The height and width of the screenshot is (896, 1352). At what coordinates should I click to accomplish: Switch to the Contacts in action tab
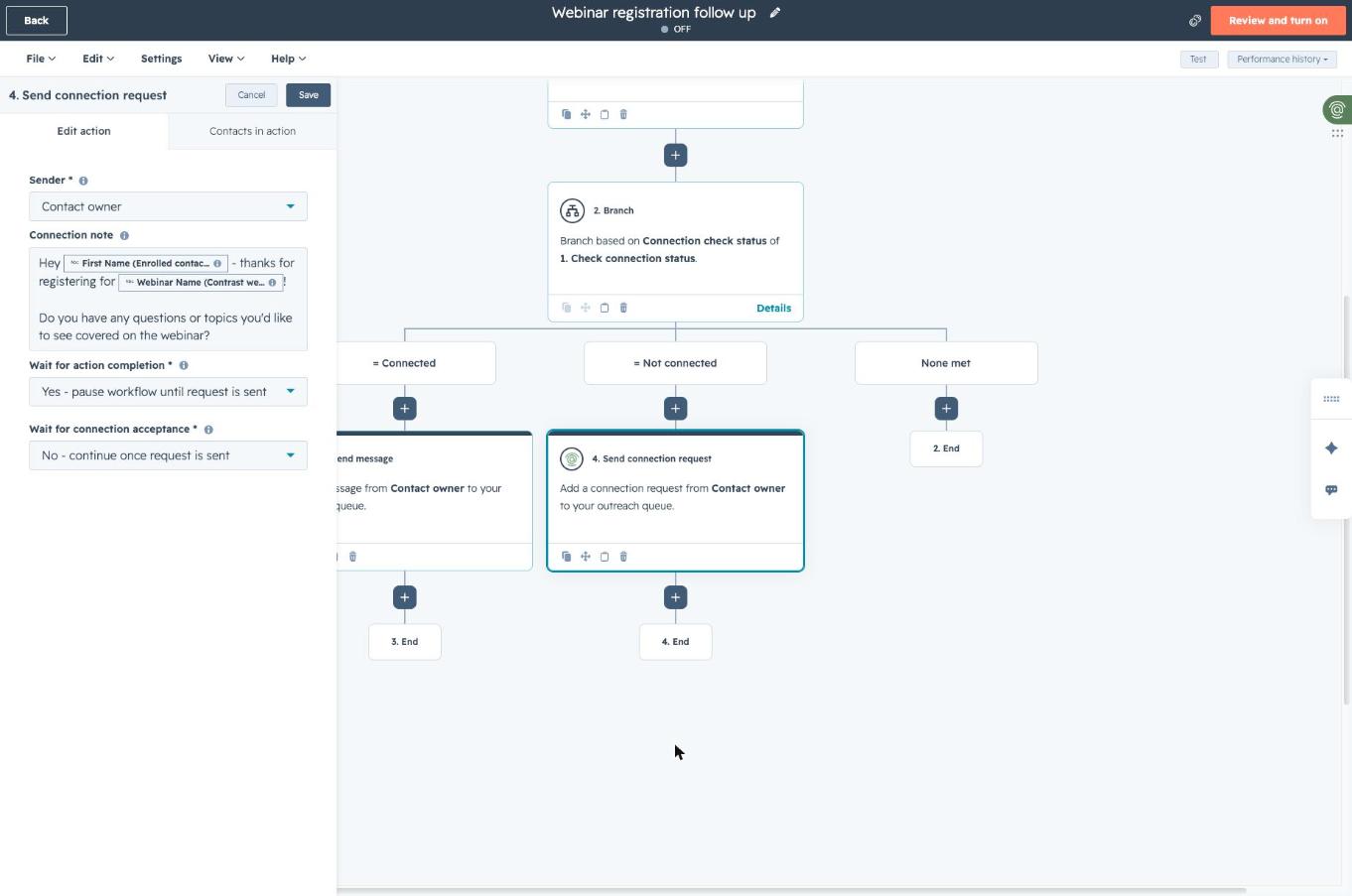click(252, 131)
